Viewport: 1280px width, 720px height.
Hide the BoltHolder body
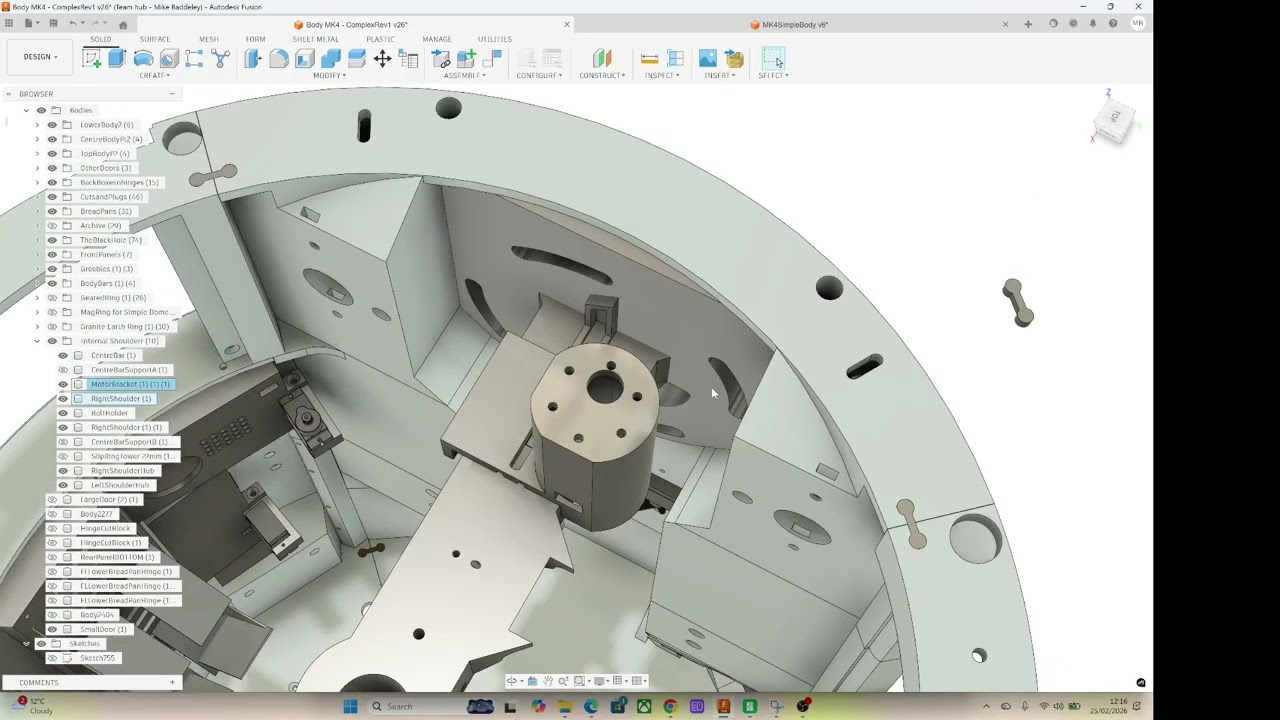tap(63, 413)
